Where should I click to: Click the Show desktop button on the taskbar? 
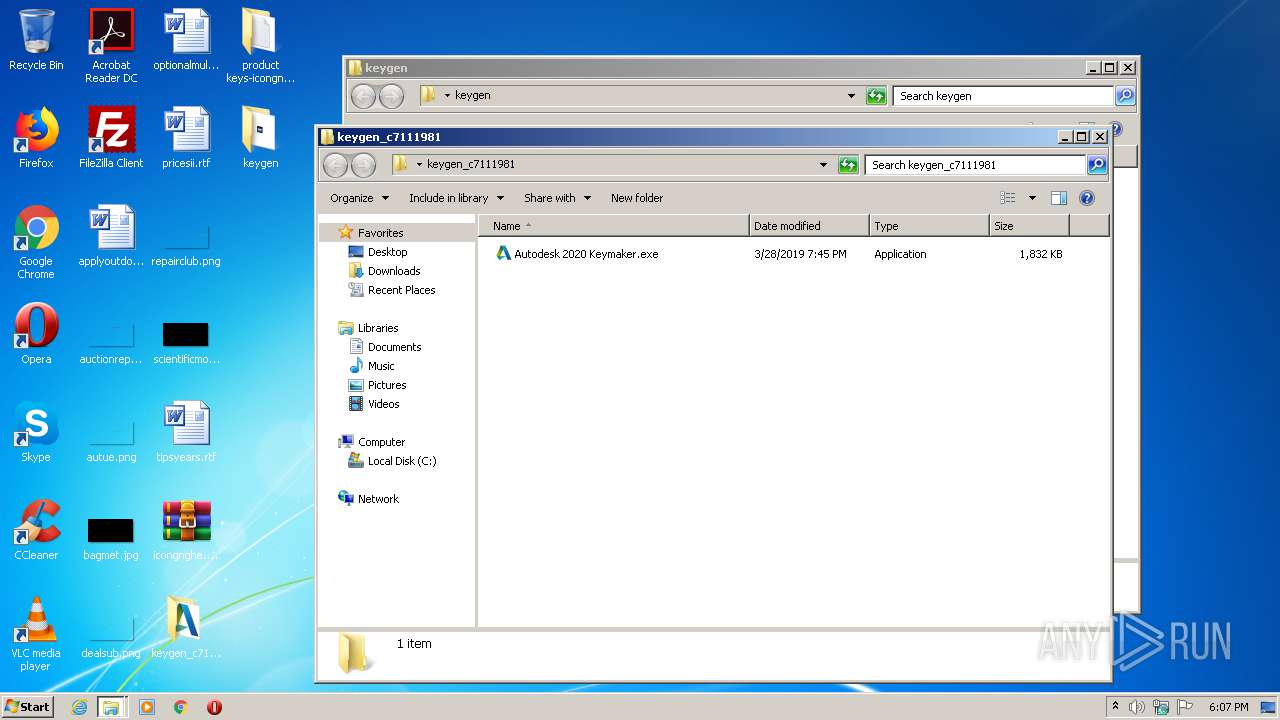(1268, 707)
